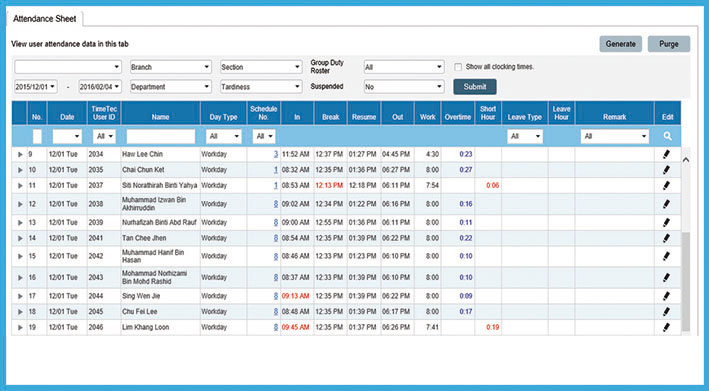Open edit pencil for Chai Chun Ket
709x391 pixels.
666,170
